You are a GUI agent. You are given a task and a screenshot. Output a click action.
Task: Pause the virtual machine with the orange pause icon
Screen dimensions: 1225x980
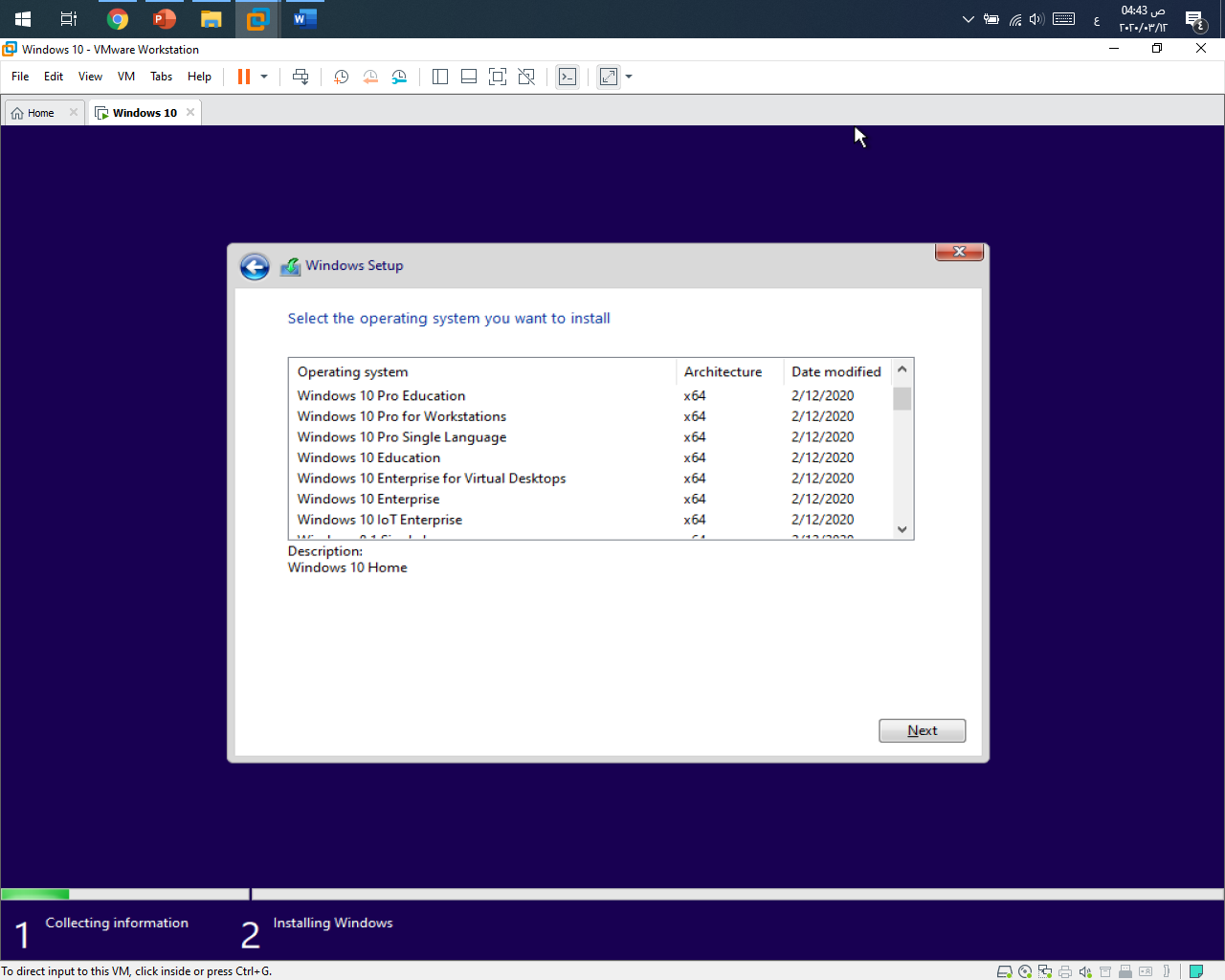(x=244, y=77)
